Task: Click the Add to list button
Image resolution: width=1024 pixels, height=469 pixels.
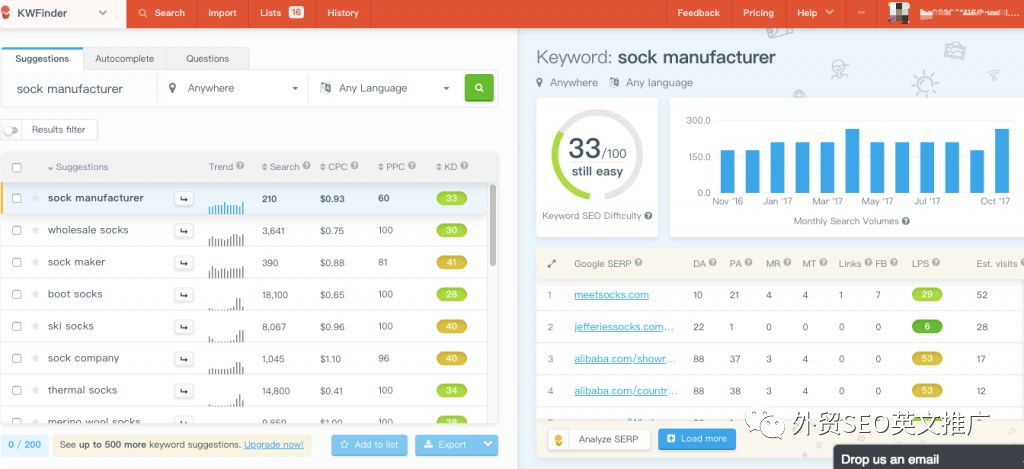Action: 369,445
